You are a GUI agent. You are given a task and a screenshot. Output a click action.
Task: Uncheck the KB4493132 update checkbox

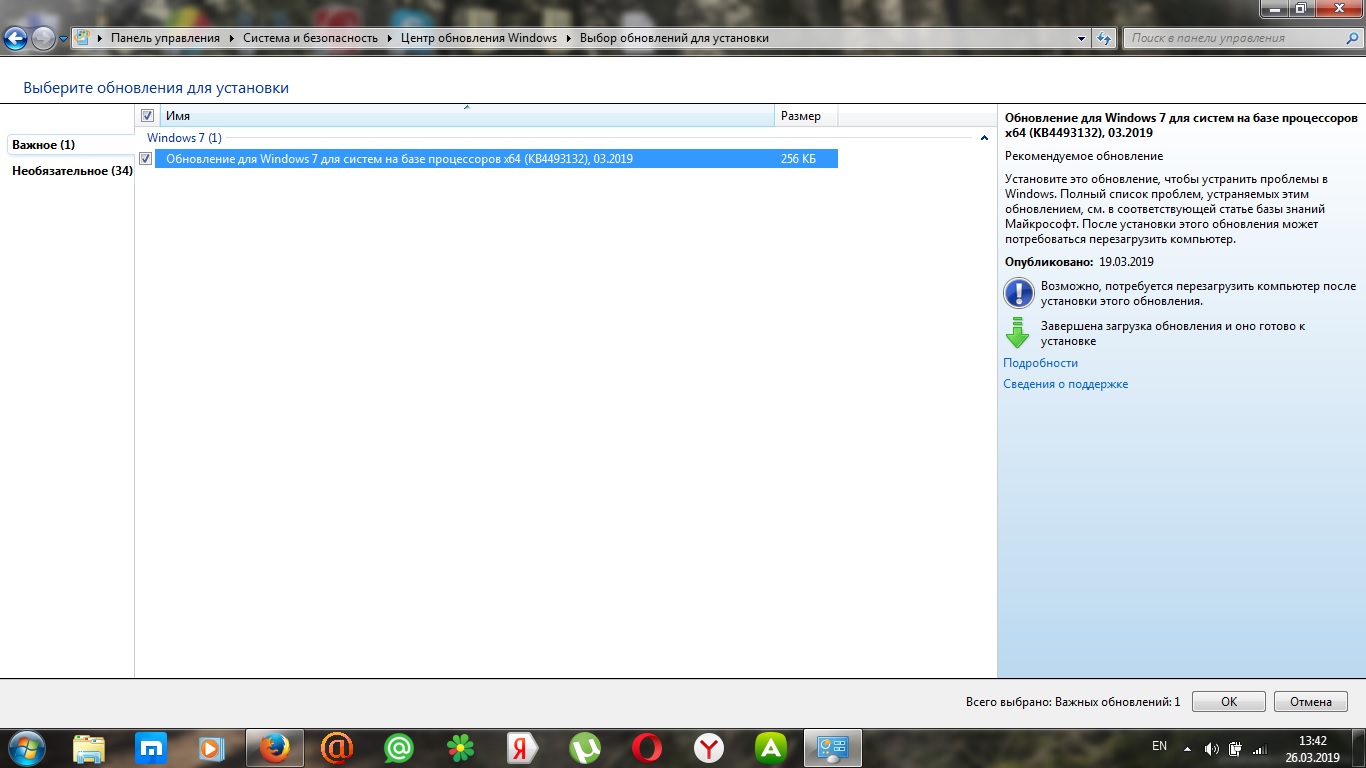tap(146, 158)
